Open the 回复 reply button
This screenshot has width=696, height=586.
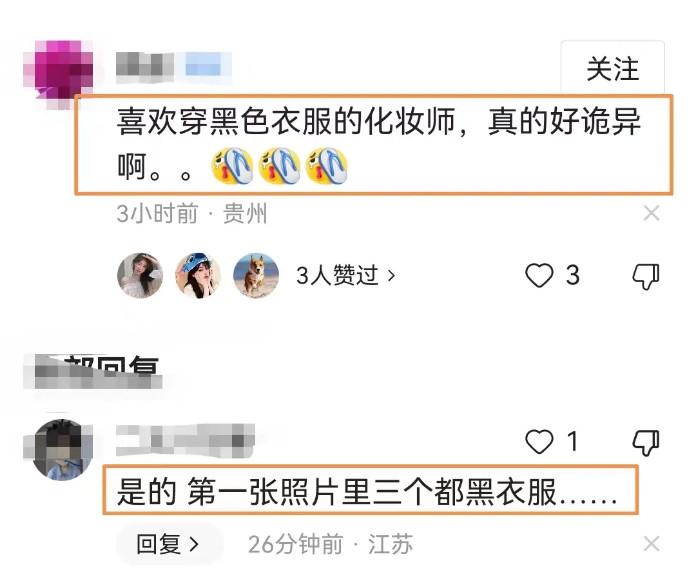[x=168, y=544]
